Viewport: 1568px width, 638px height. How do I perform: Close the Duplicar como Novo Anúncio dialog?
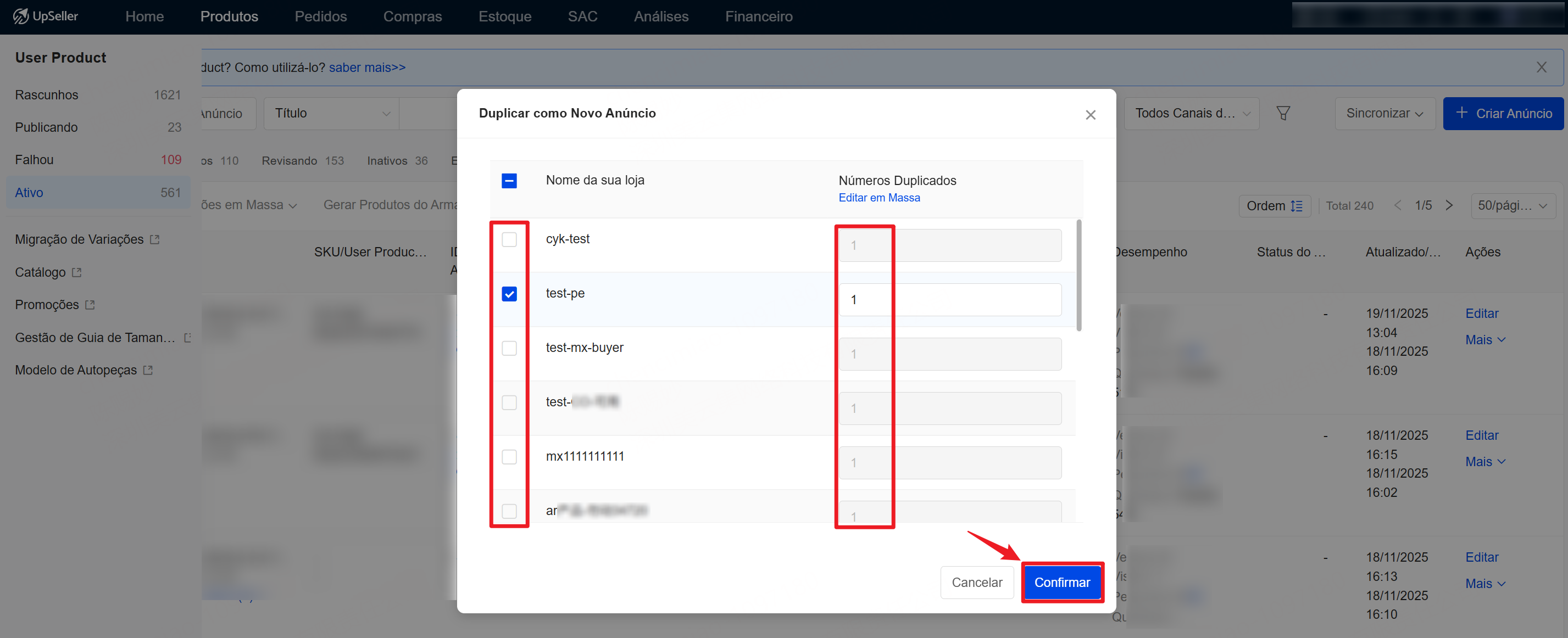(x=1090, y=115)
